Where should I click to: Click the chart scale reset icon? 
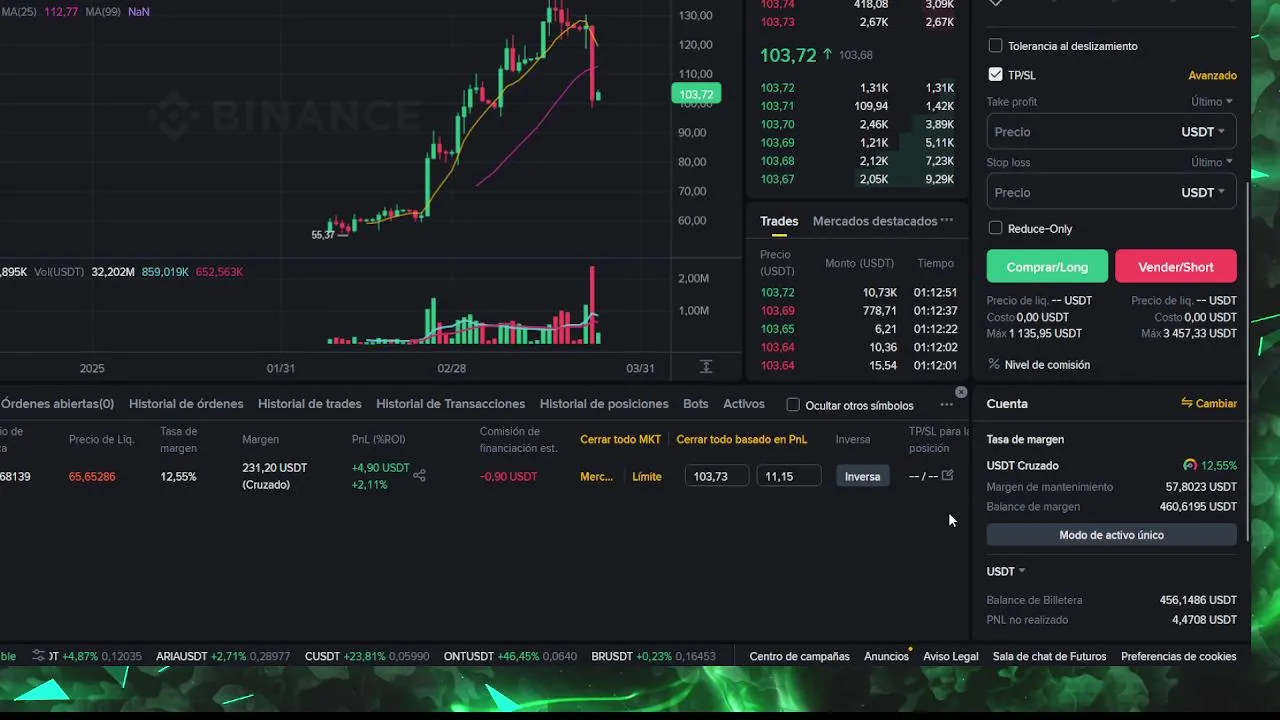(x=706, y=367)
